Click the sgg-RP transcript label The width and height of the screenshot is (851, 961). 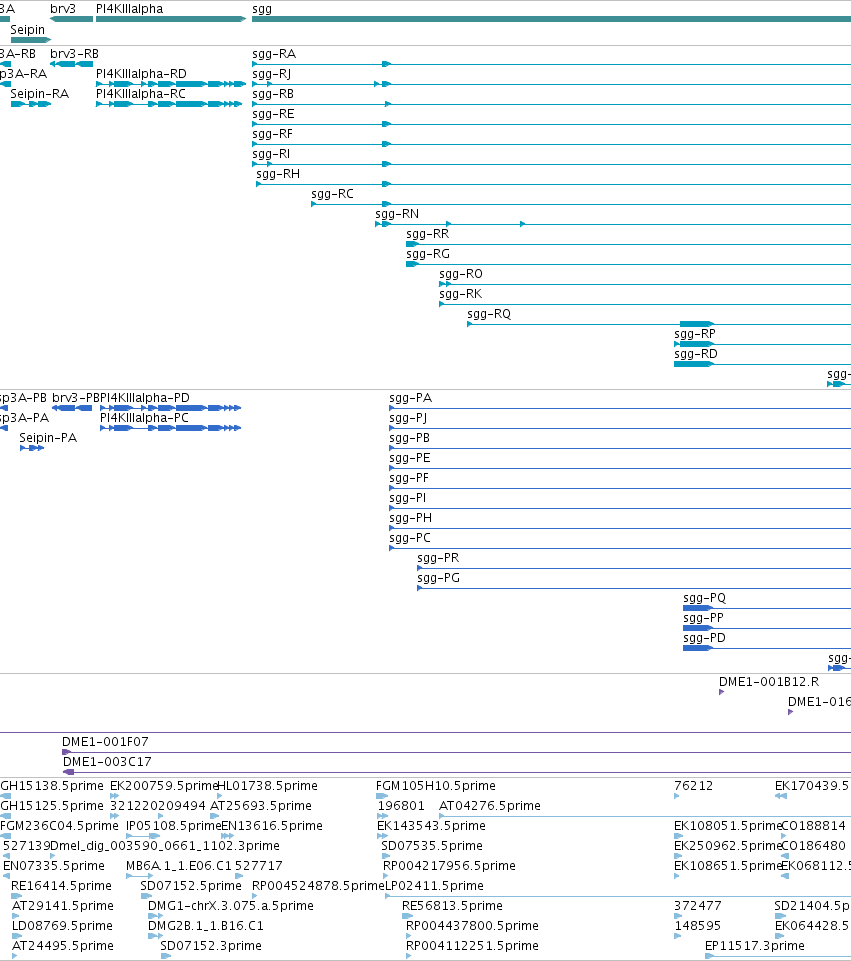pyautogui.click(x=695, y=334)
